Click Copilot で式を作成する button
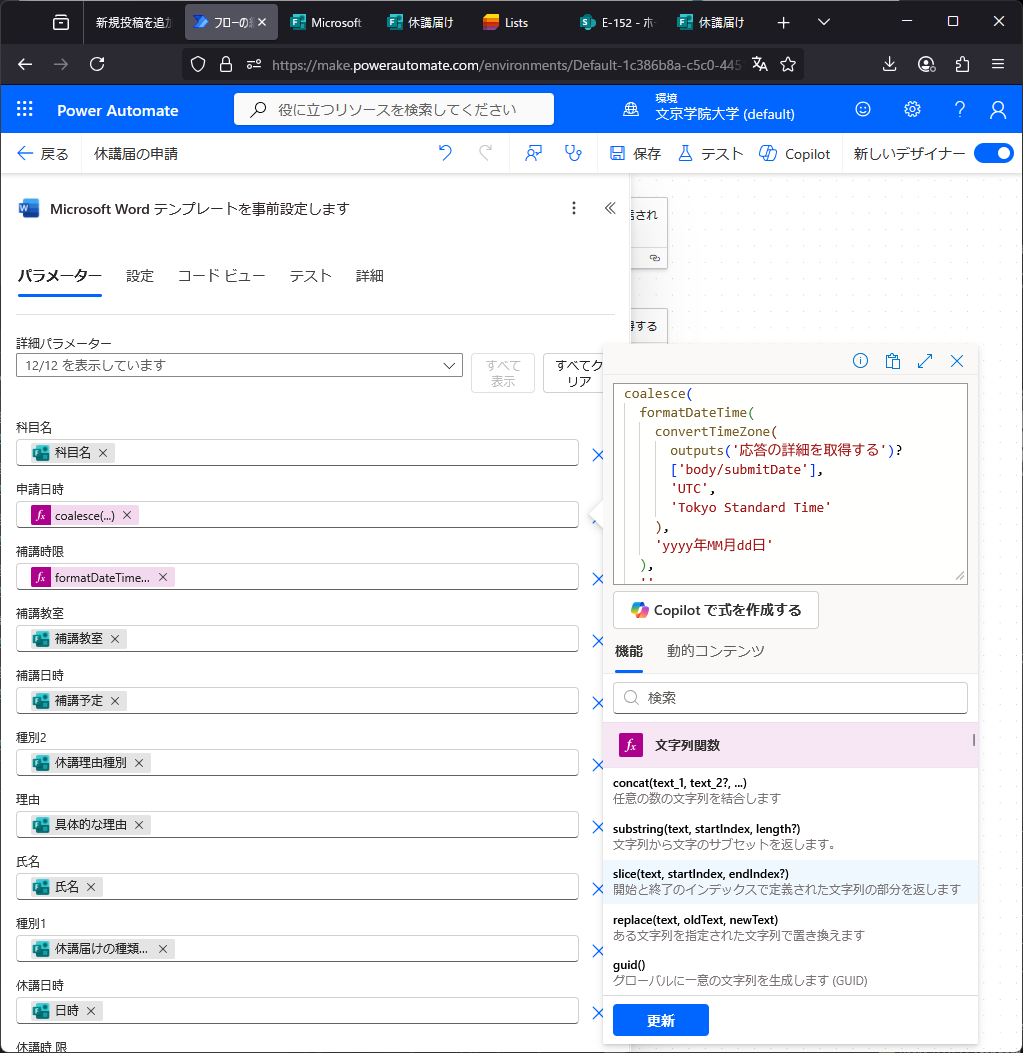This screenshot has width=1023, height=1053. coord(716,610)
